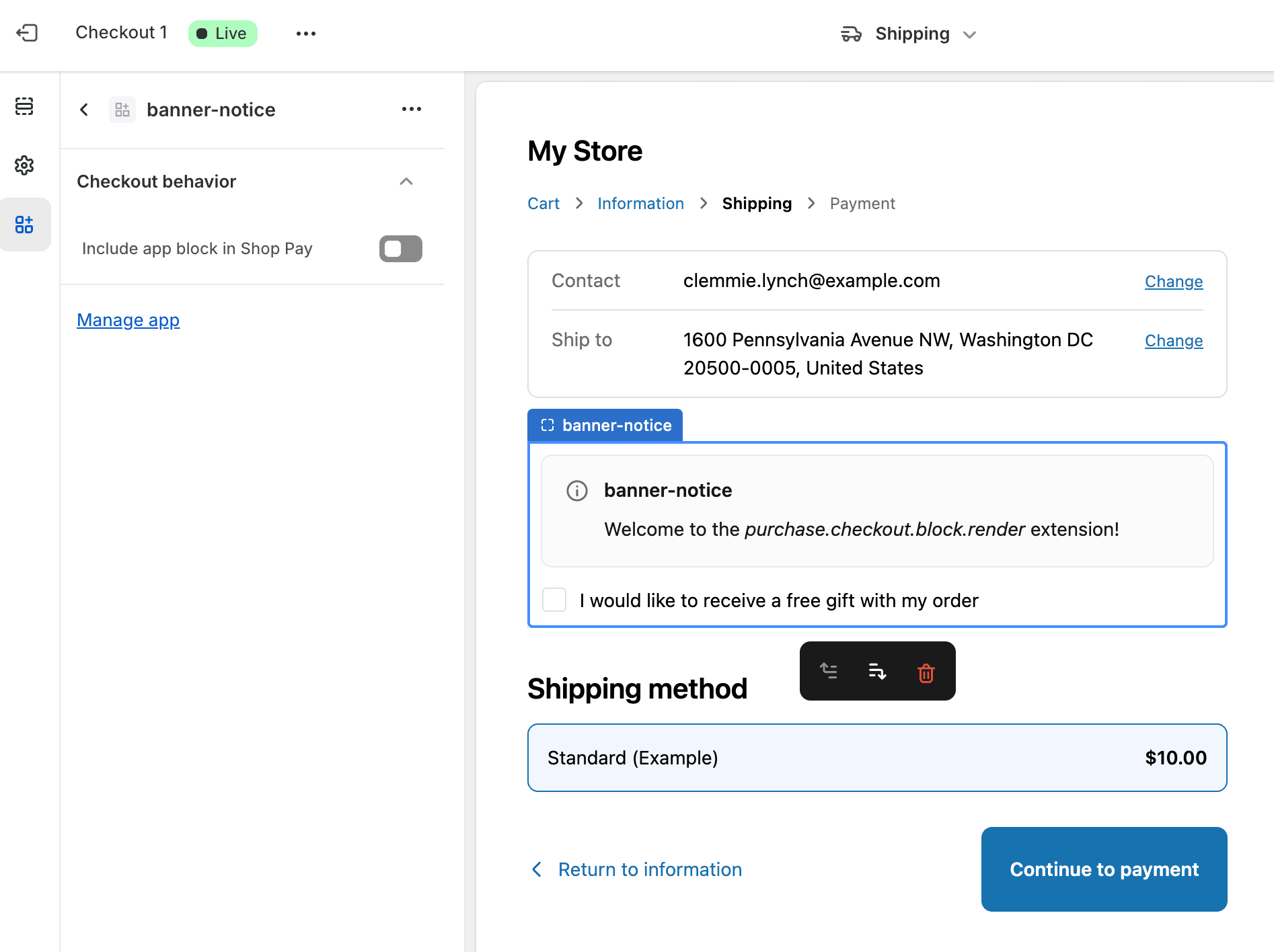Click Continue to payment button
Screen dimensions: 1274x952
pos(1103,869)
